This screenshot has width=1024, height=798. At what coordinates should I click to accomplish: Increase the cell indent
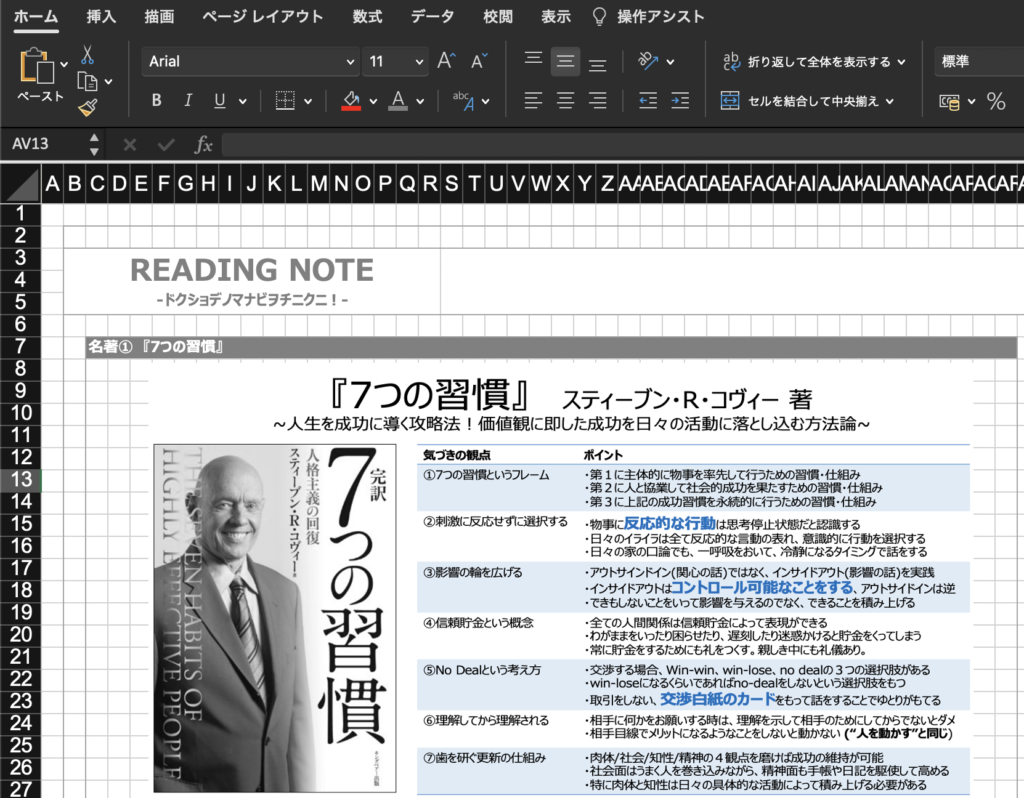[680, 101]
